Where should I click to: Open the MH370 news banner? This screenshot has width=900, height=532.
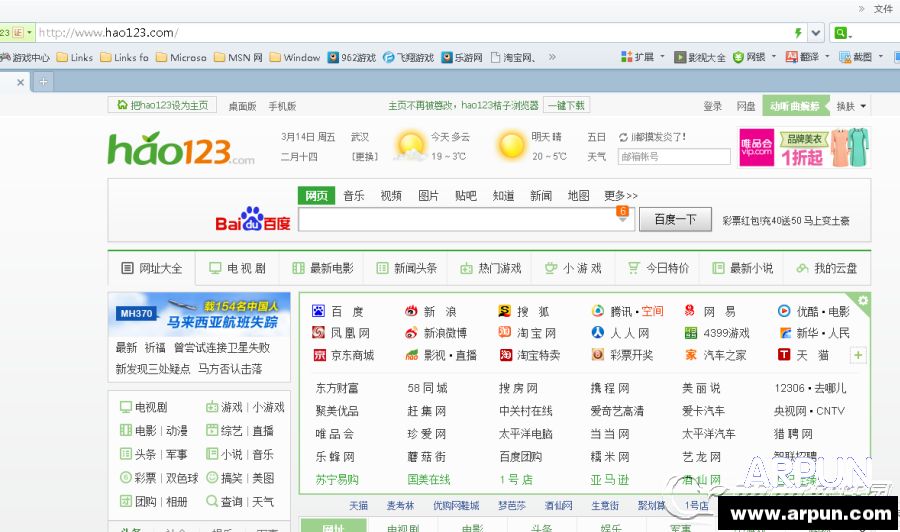(199, 314)
